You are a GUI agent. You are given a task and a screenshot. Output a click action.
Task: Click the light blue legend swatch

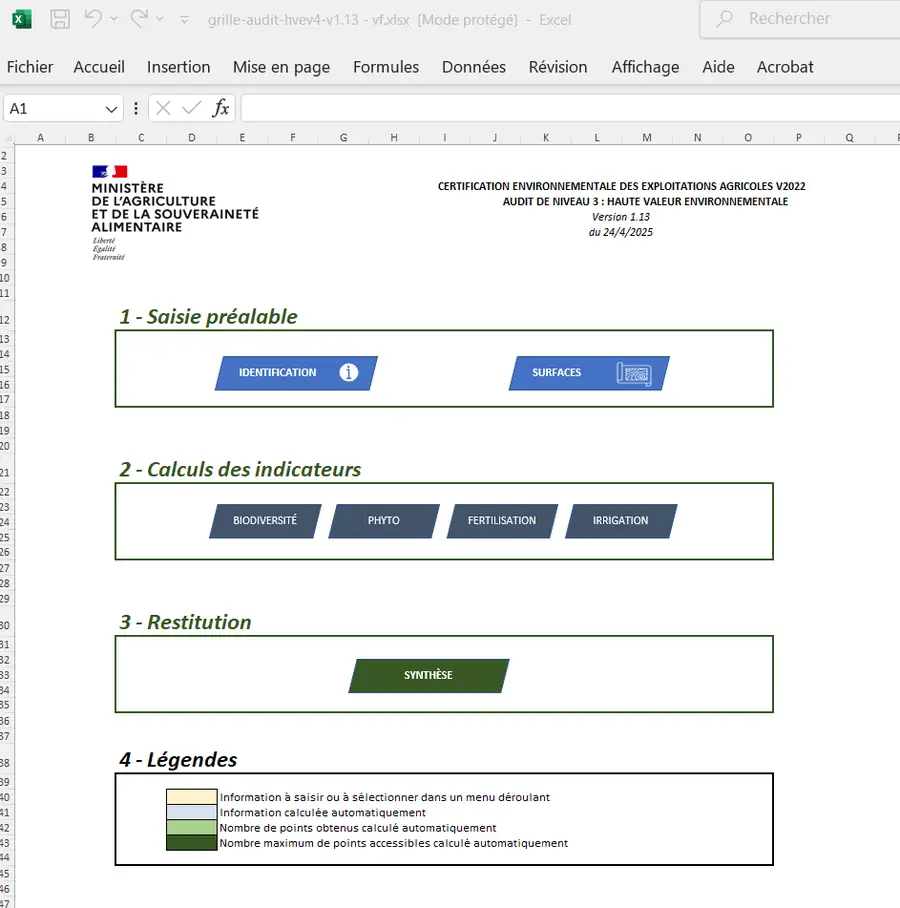point(192,812)
